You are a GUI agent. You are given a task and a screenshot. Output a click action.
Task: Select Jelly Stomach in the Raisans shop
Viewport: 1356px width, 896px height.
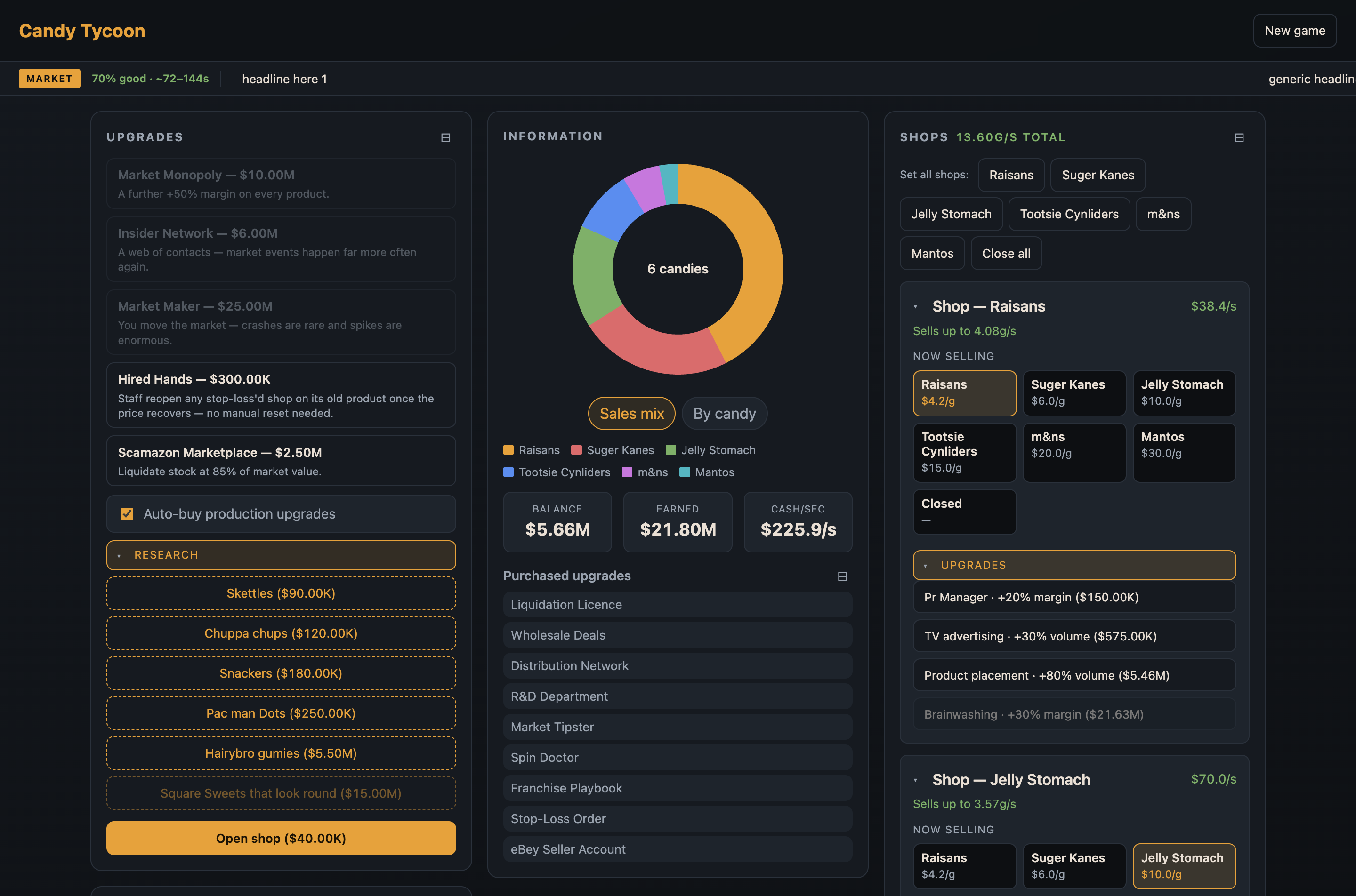tap(1184, 393)
